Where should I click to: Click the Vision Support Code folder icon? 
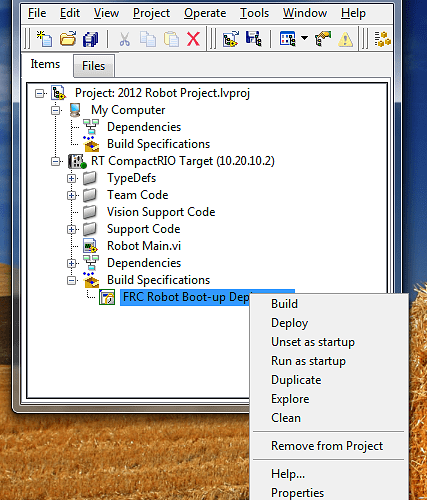point(90,212)
